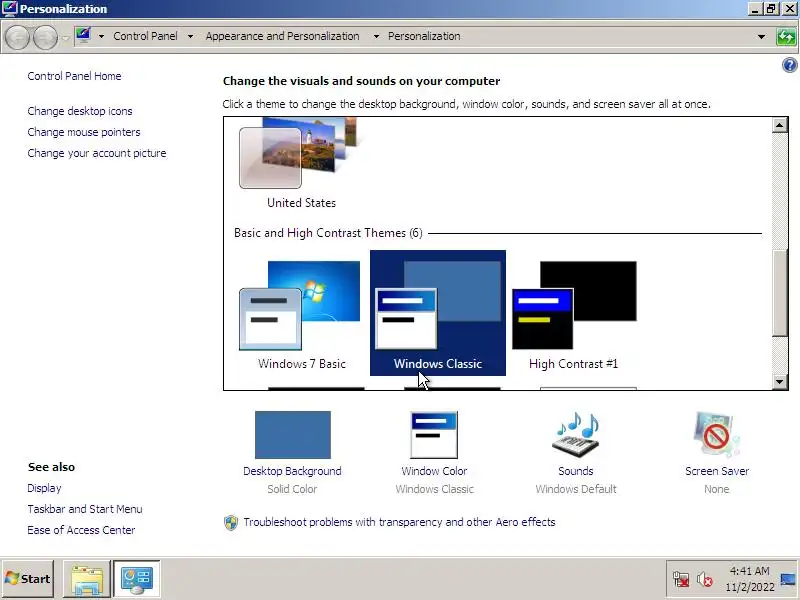Click the Forward navigation arrow
The height and width of the screenshot is (600, 800).
[45, 37]
